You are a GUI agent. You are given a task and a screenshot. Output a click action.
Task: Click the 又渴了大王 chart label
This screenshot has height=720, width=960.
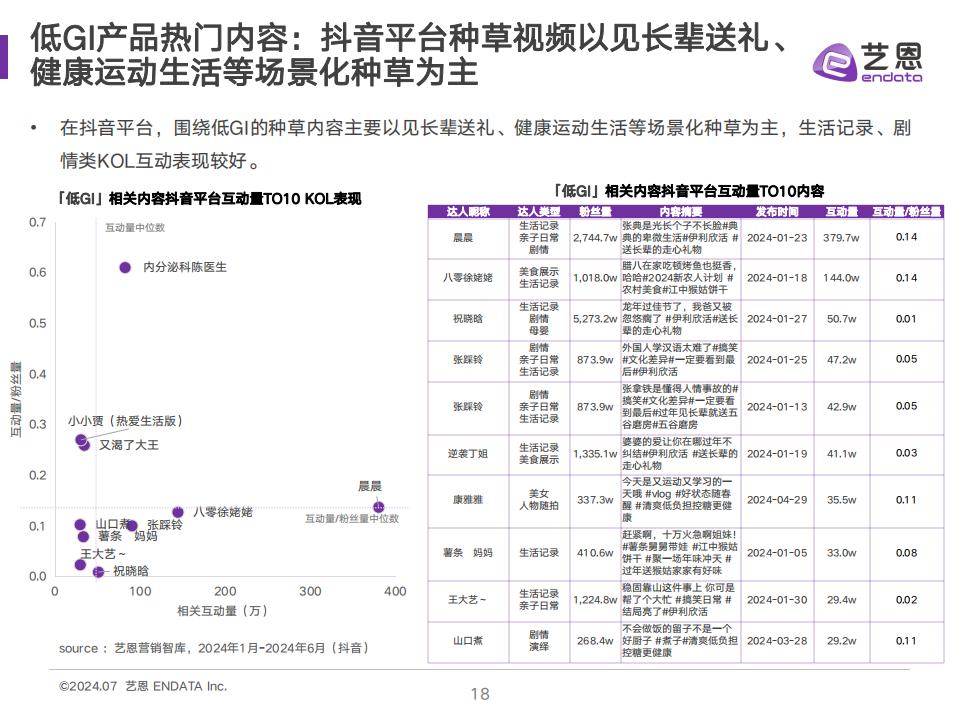pyautogui.click(x=129, y=445)
